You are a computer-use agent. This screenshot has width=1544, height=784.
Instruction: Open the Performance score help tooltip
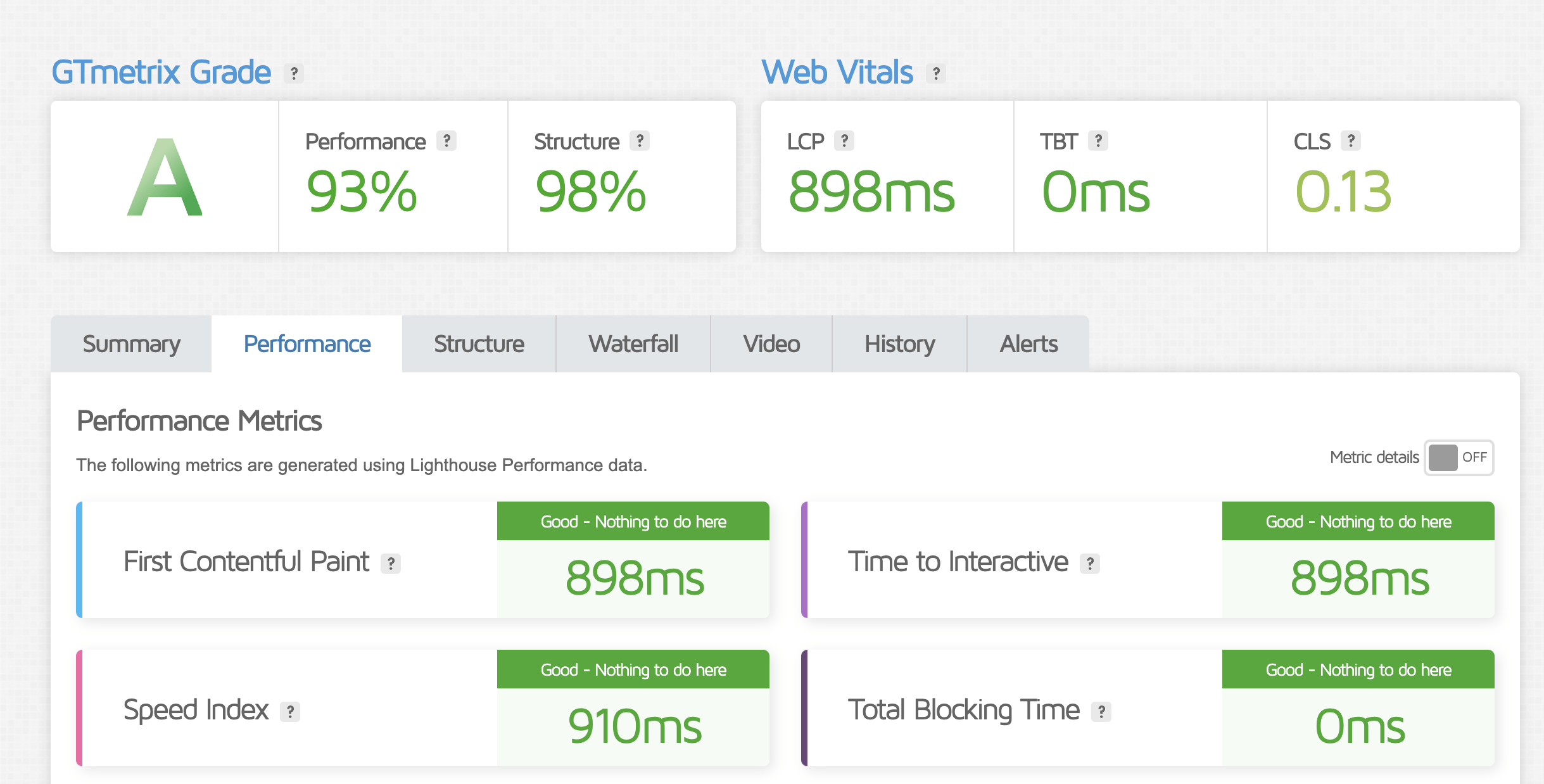tap(446, 141)
